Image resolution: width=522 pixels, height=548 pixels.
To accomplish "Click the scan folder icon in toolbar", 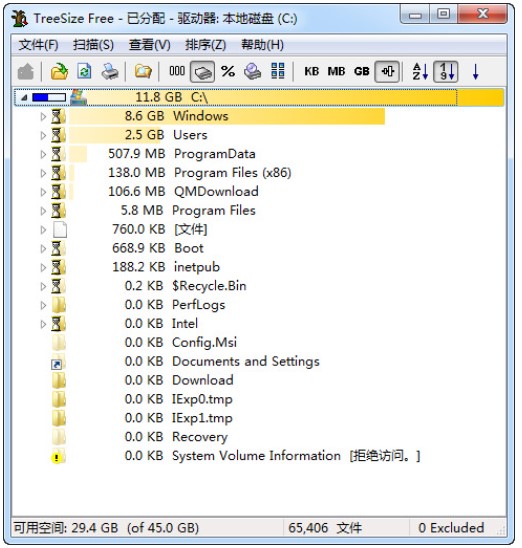I will coord(59,72).
